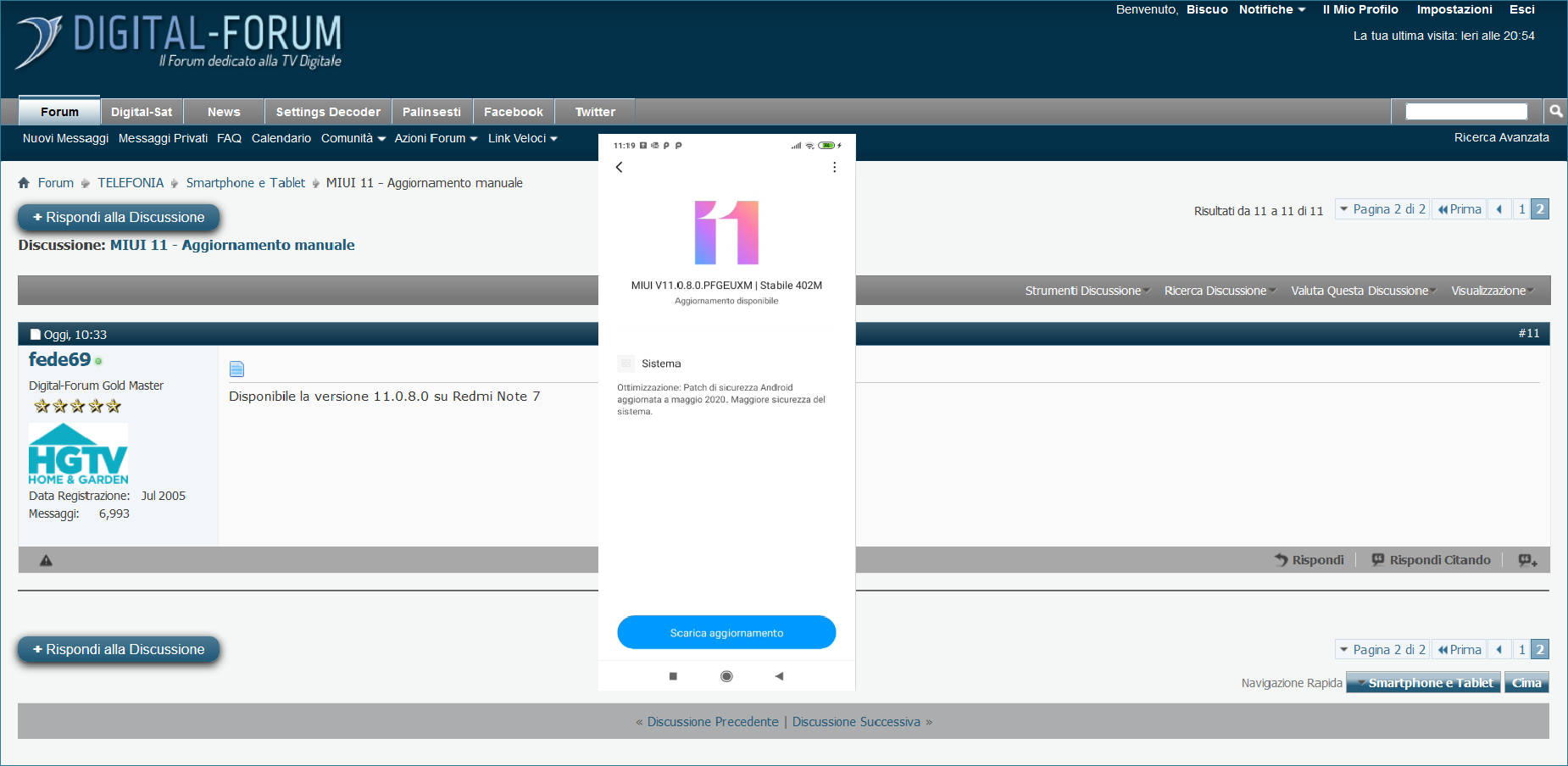Click the back arrow in phone screenshot
Screen dimensions: 1568x766
(x=620, y=167)
